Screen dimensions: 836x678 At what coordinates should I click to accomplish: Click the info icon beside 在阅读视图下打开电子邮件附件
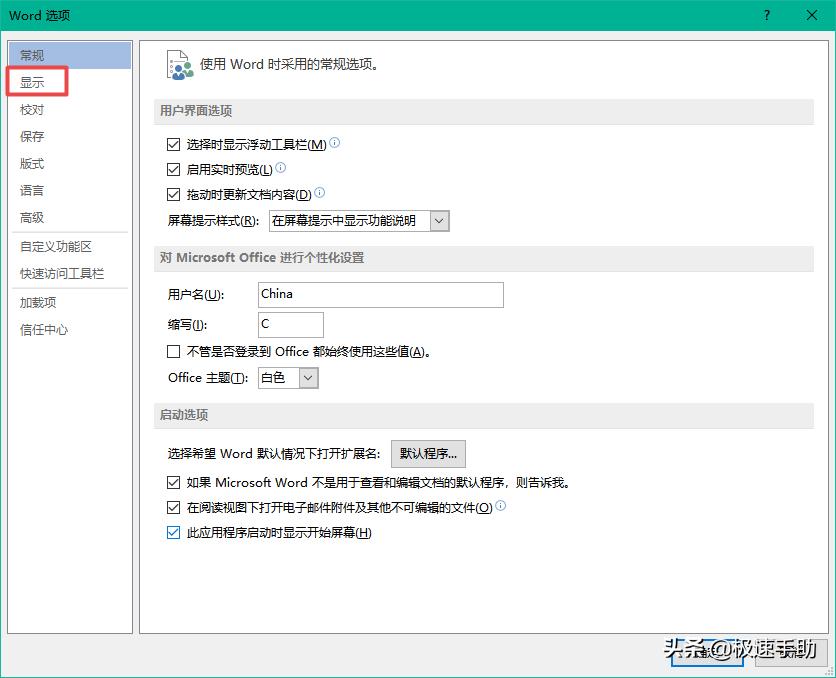(499, 506)
